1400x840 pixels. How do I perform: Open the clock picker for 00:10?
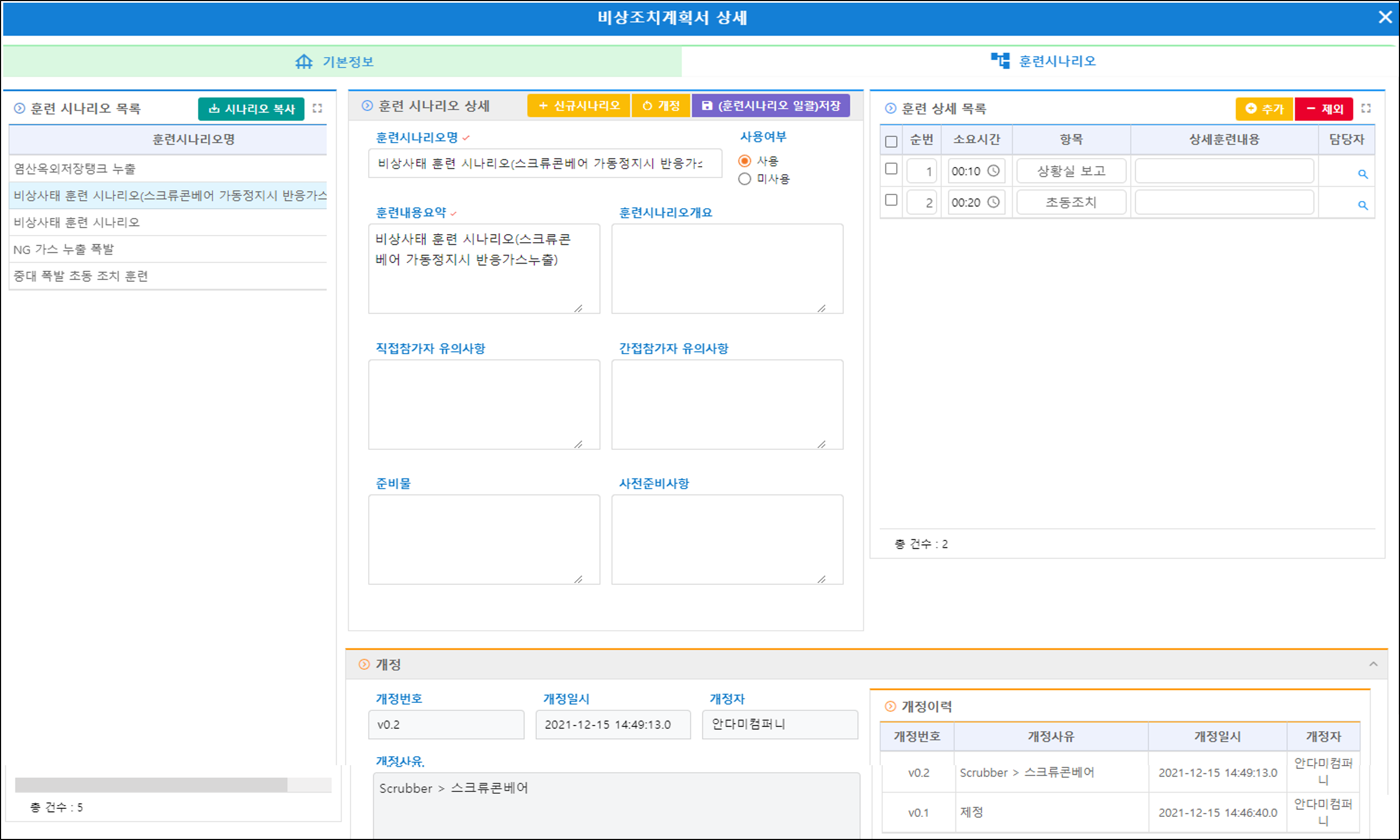pyautogui.click(x=993, y=171)
